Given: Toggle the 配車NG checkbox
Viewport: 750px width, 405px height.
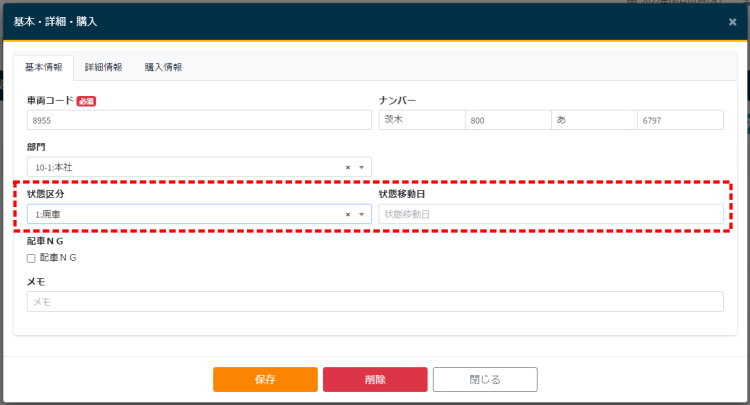Looking at the screenshot, I should coord(31,258).
